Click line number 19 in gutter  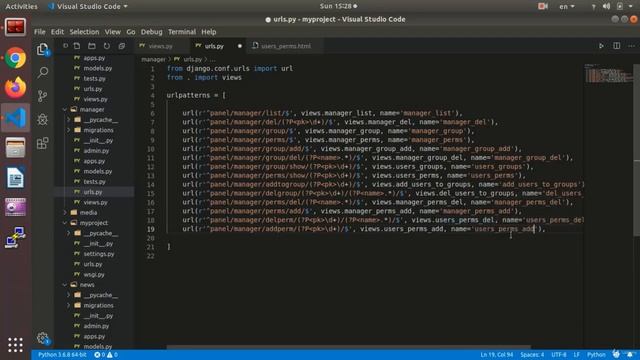[151, 229]
